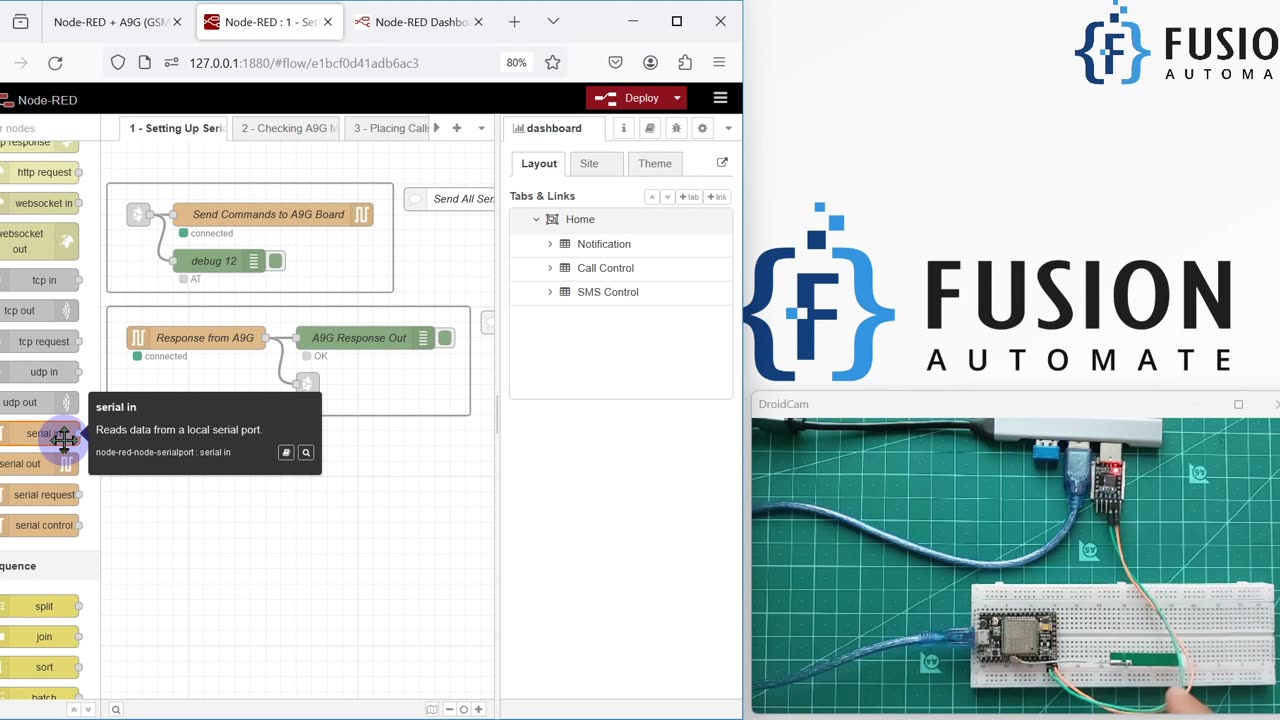Zoom in the flow canvas
Screen dimensions: 1280x720
pyautogui.click(x=478, y=709)
